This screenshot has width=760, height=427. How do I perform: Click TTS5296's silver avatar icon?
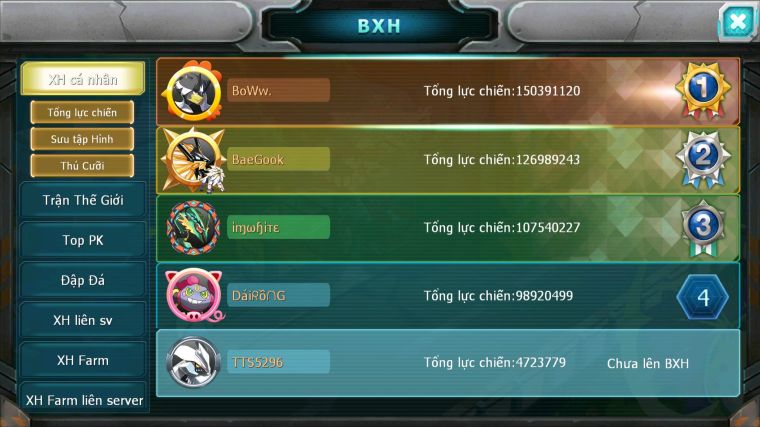[x=193, y=362]
